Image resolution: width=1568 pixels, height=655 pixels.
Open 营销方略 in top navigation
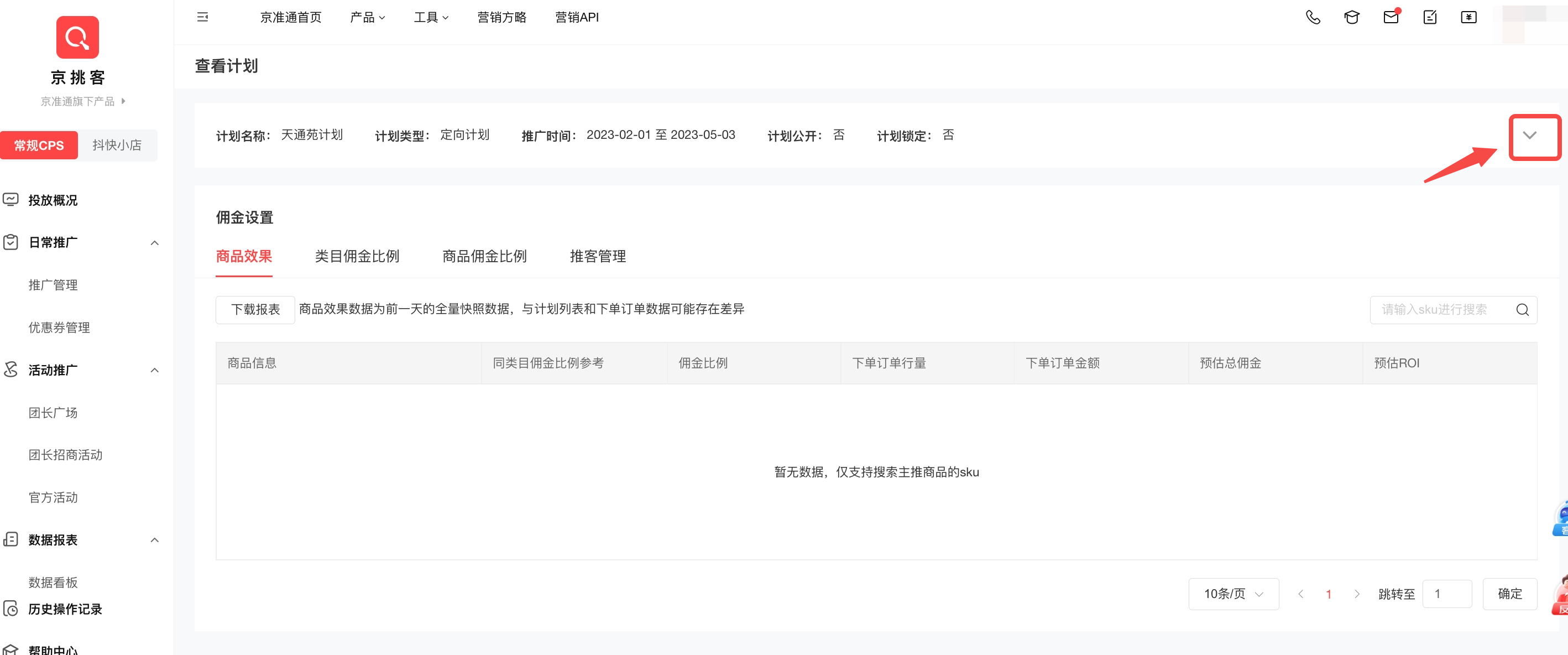point(501,18)
